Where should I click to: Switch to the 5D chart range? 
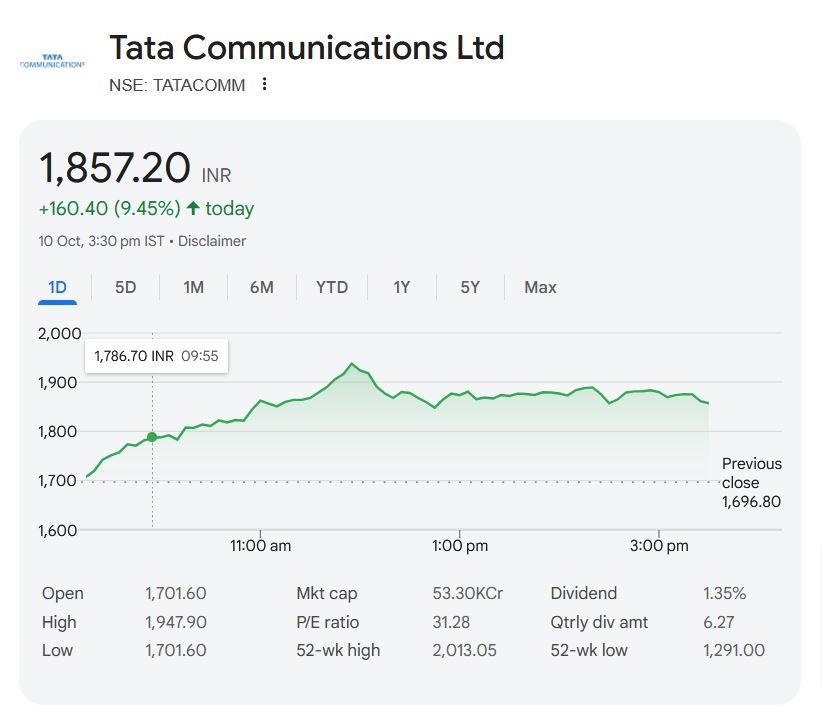pos(125,287)
